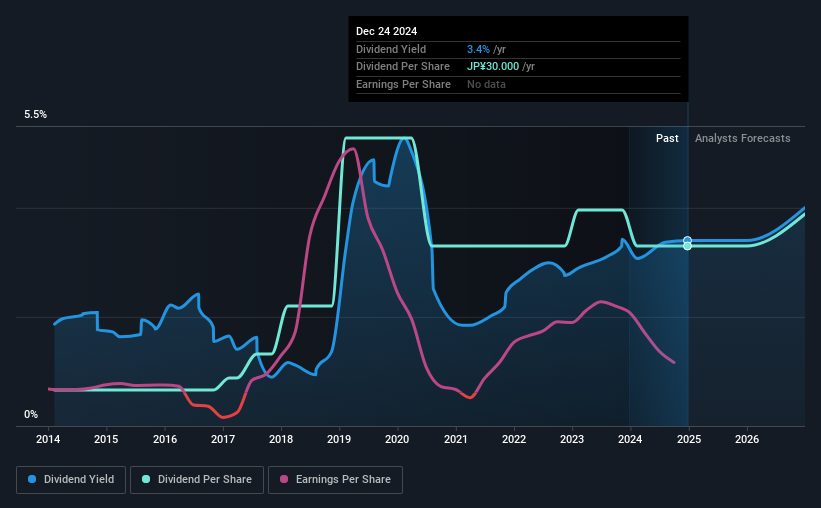Click the Dec 24 2024 tooltip date
Image resolution: width=821 pixels, height=508 pixels.
tap(386, 31)
